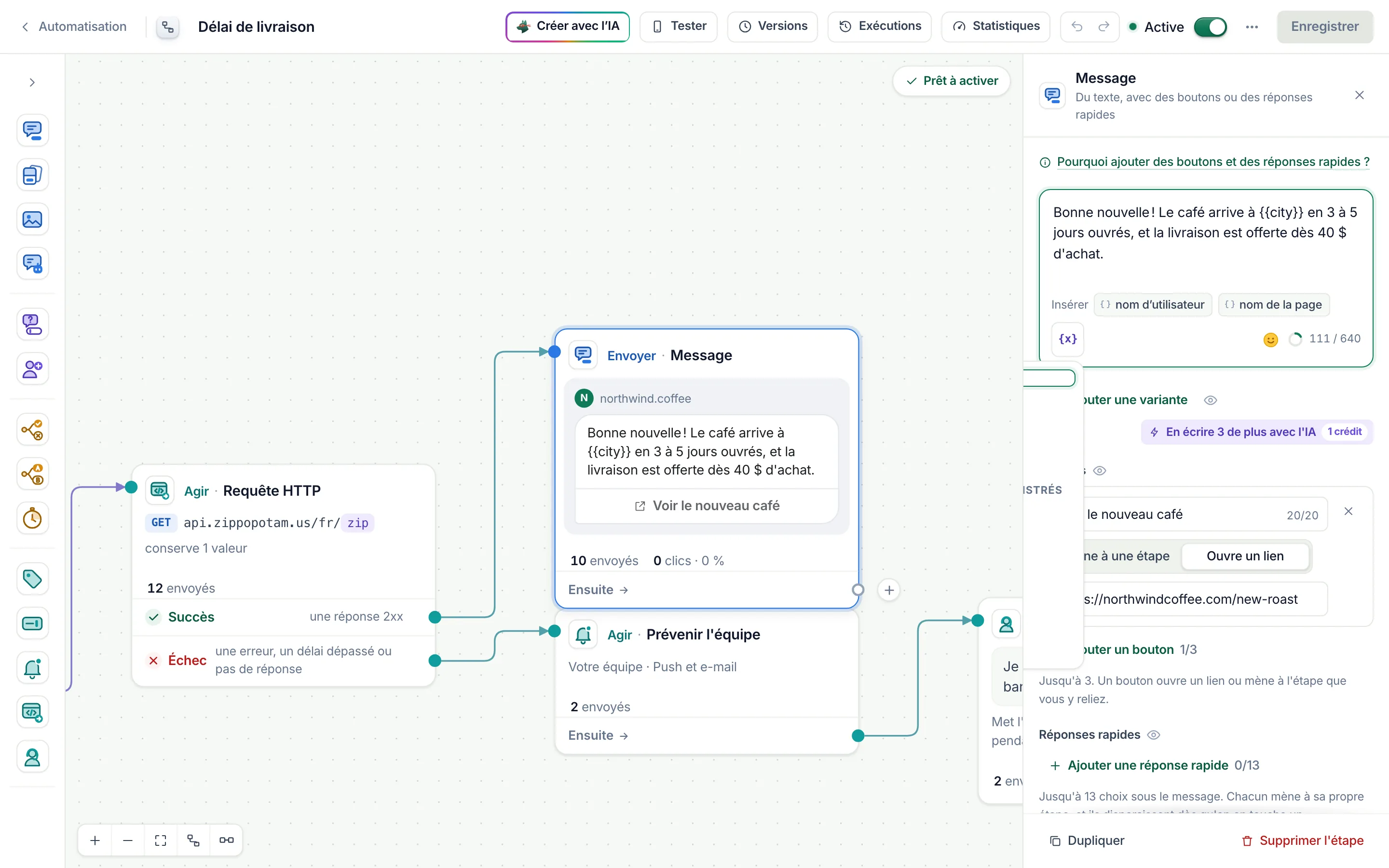Image resolution: width=1389 pixels, height=868 pixels.
Task: Select the Ouvre un lien segment option
Action: [1245, 556]
